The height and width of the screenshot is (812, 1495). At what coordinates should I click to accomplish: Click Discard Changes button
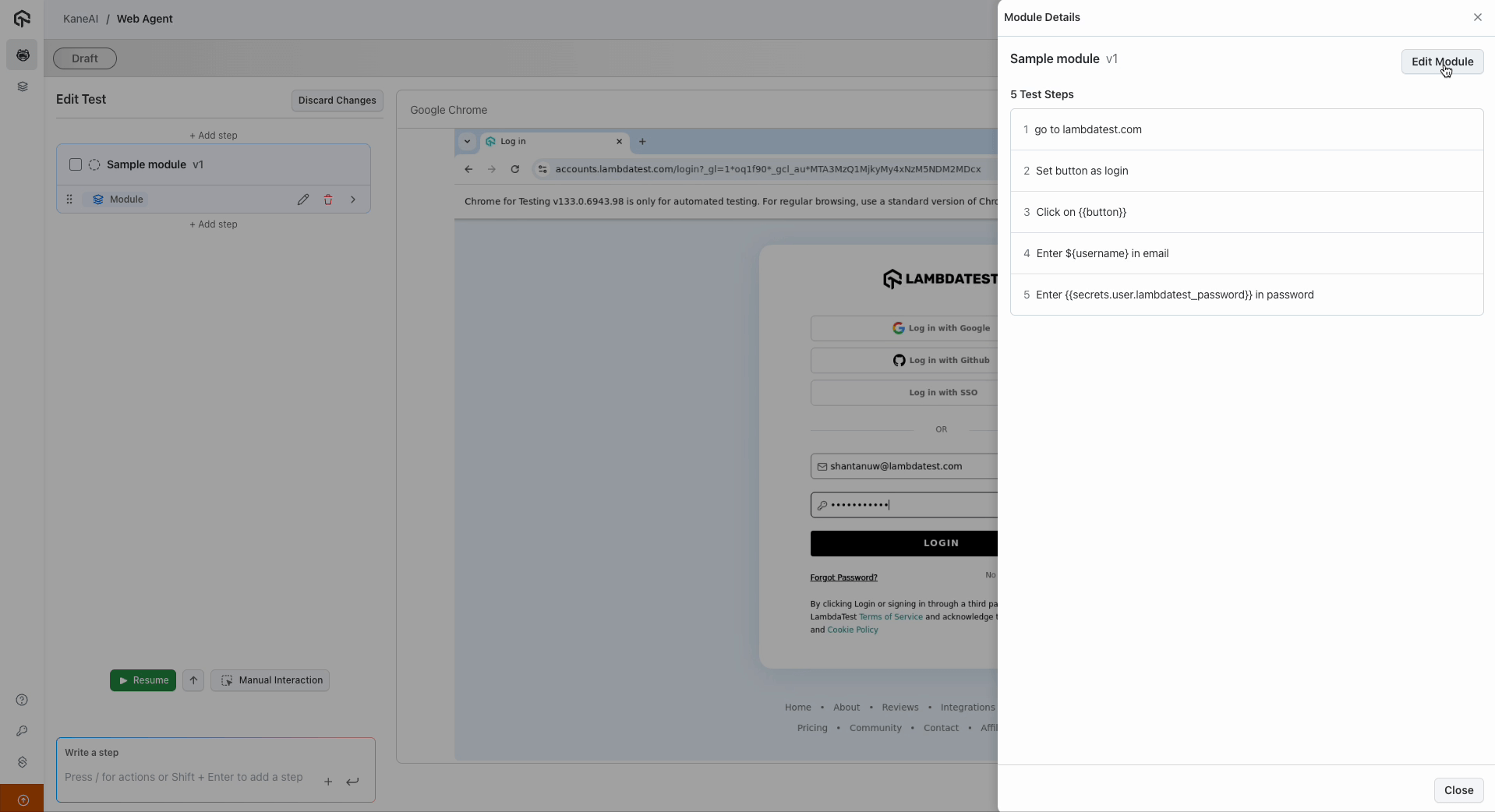tap(337, 101)
